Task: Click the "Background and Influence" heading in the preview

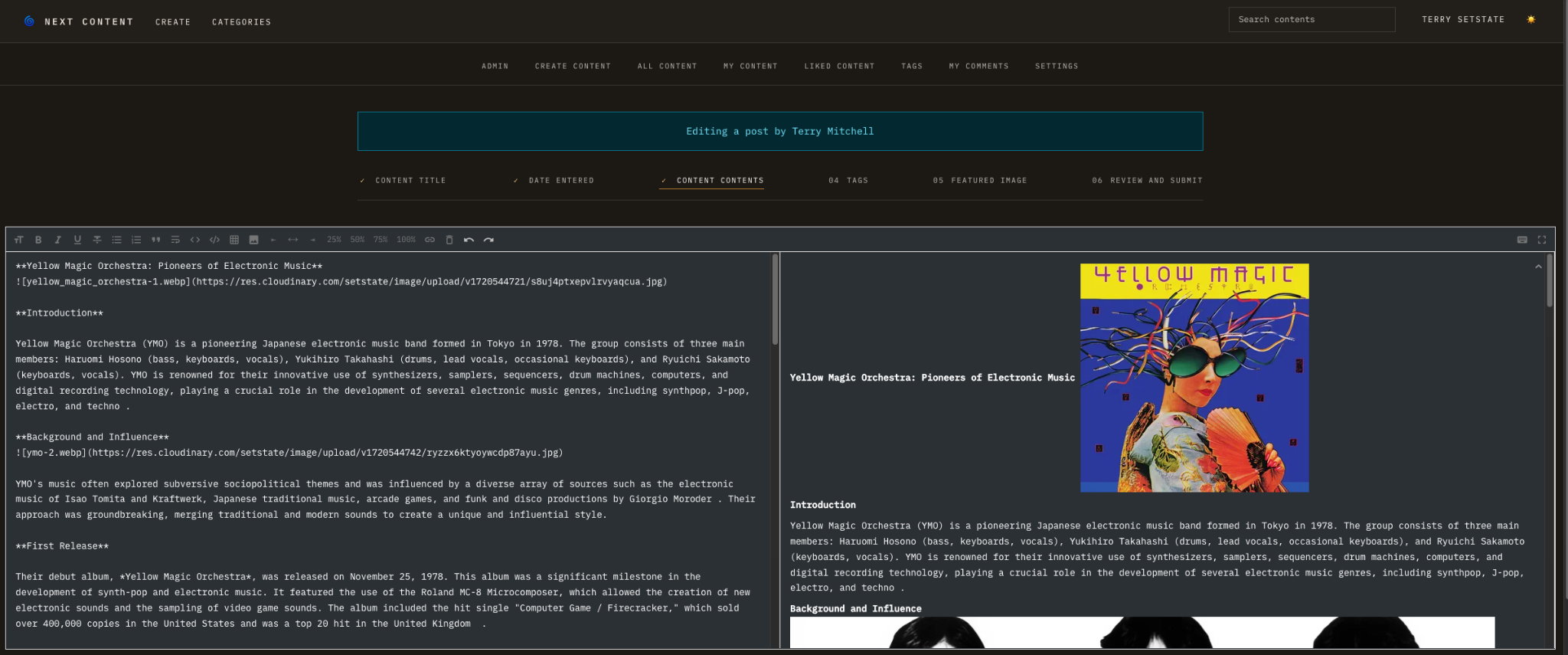Action: click(x=856, y=609)
